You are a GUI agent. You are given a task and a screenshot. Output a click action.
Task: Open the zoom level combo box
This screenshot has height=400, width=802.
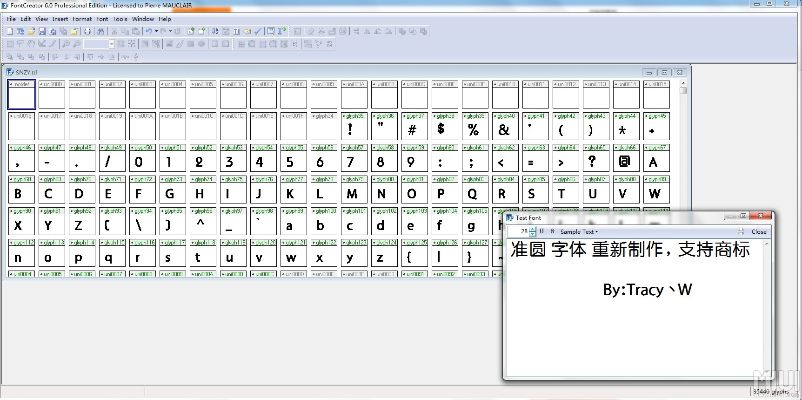[99, 44]
